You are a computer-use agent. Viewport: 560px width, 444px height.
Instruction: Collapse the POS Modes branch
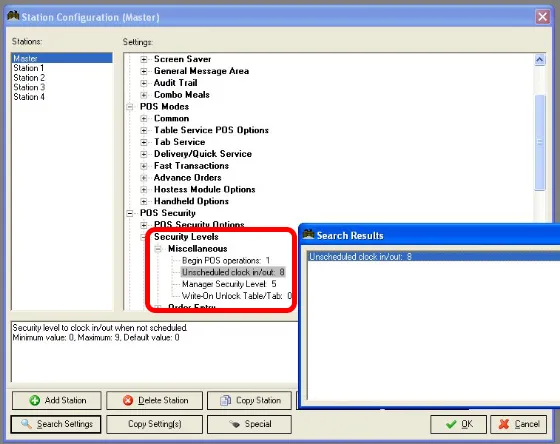click(130, 106)
